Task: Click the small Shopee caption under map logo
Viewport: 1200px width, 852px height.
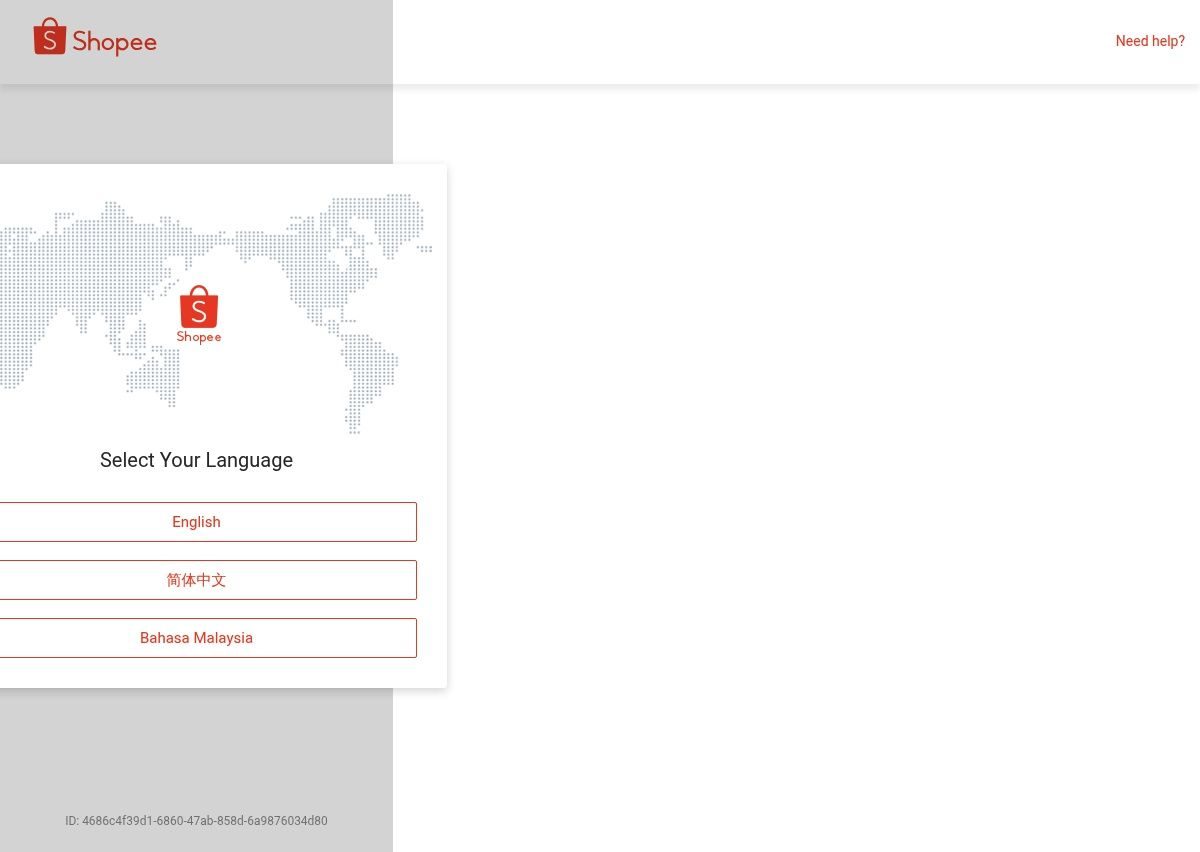Action: tap(199, 337)
